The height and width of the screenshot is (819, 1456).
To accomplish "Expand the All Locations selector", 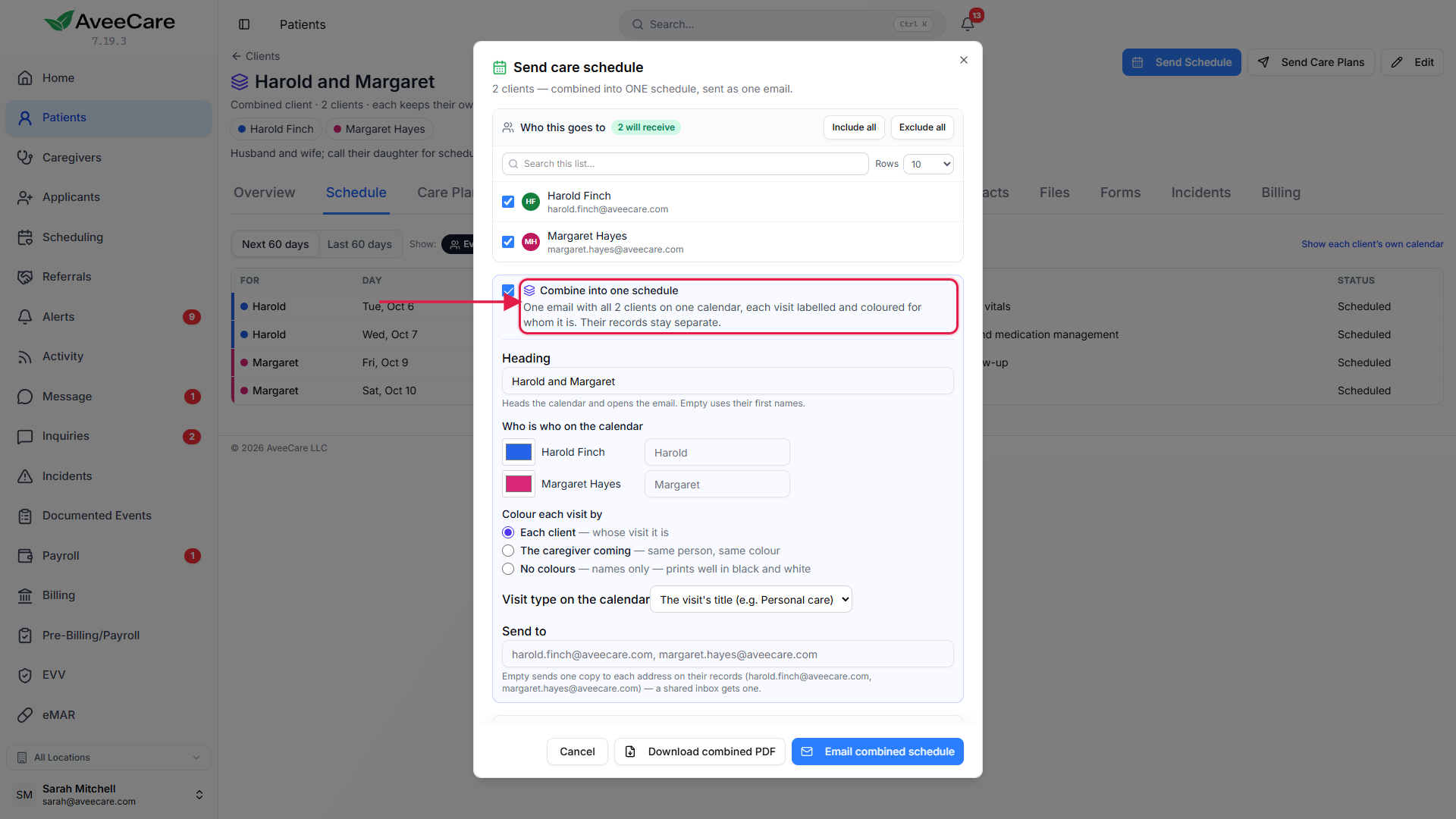I will point(108,757).
